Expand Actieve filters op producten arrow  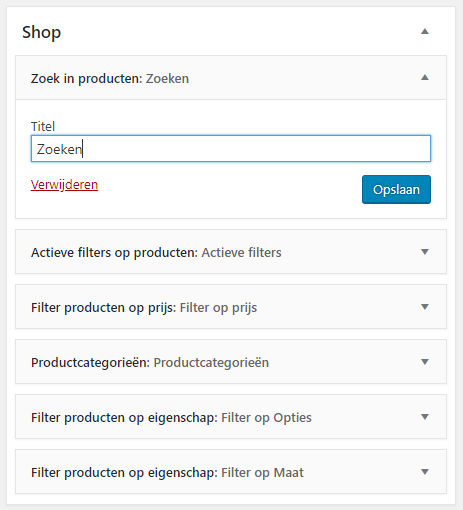tap(425, 252)
